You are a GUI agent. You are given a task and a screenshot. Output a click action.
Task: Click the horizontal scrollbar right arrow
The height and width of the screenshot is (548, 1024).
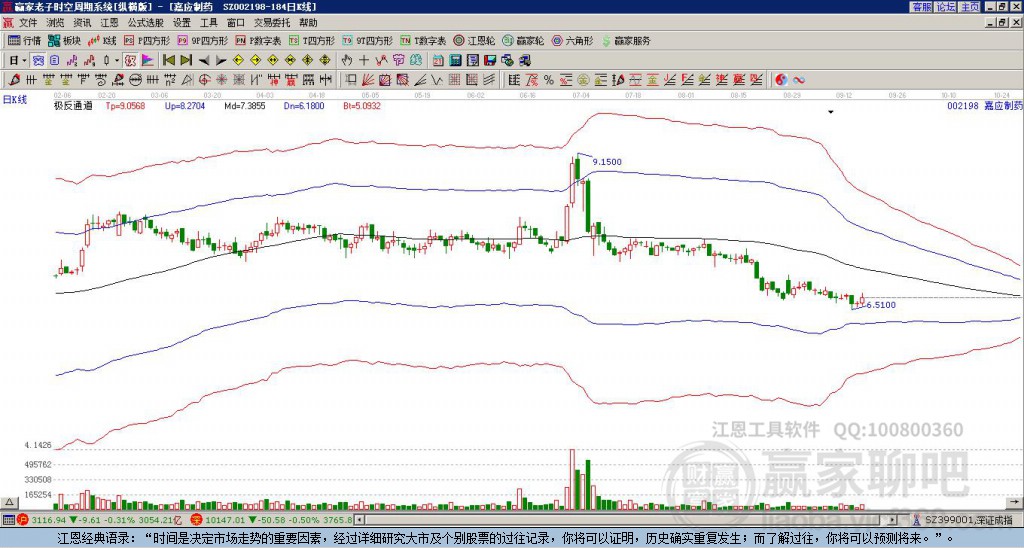pyautogui.click(x=893, y=520)
